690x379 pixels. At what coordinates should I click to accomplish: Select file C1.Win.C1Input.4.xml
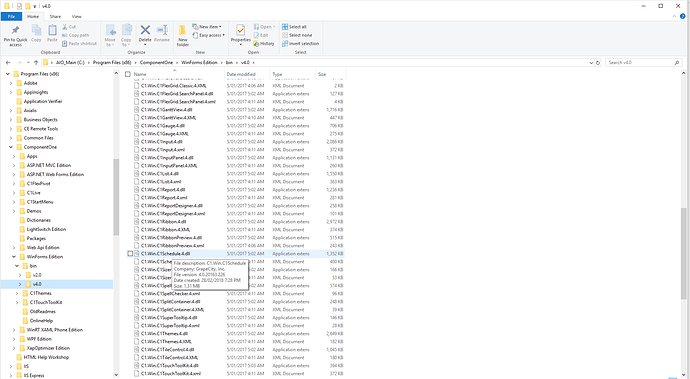tap(163, 150)
